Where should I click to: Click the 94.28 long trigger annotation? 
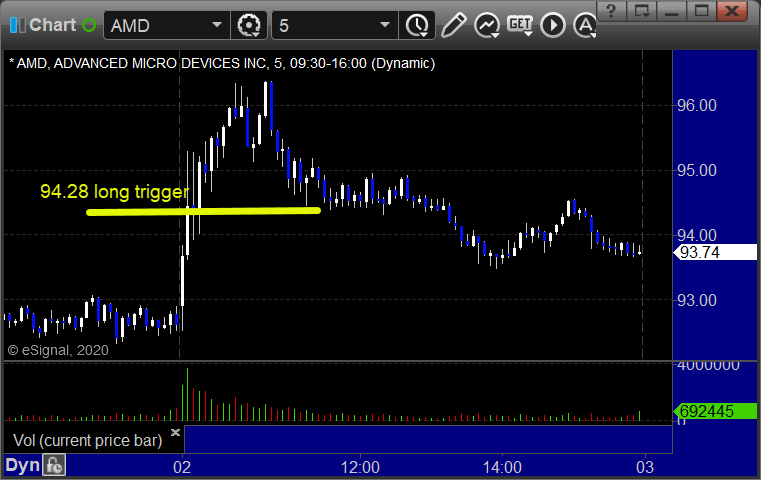[115, 192]
